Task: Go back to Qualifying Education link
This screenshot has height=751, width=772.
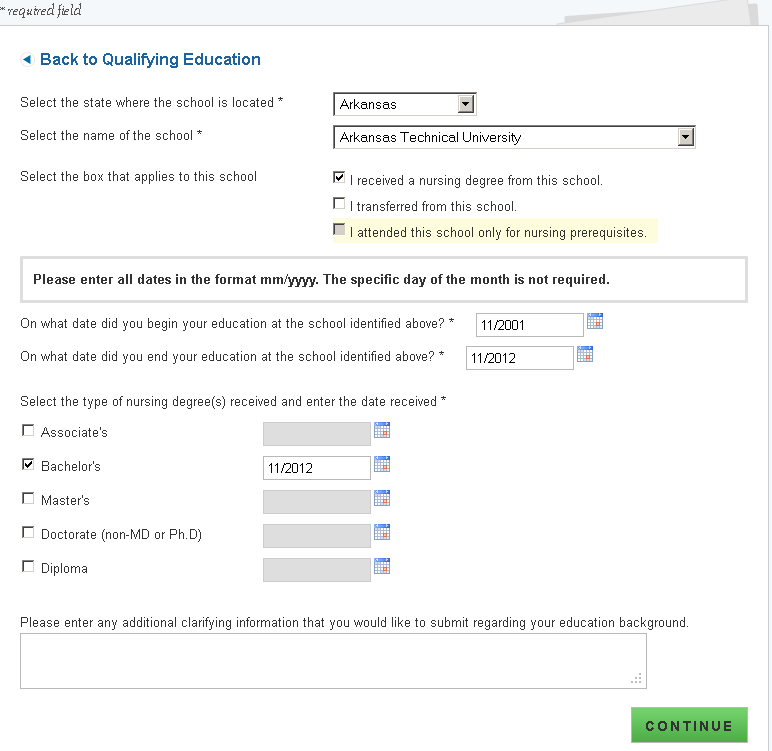Action: (x=150, y=60)
